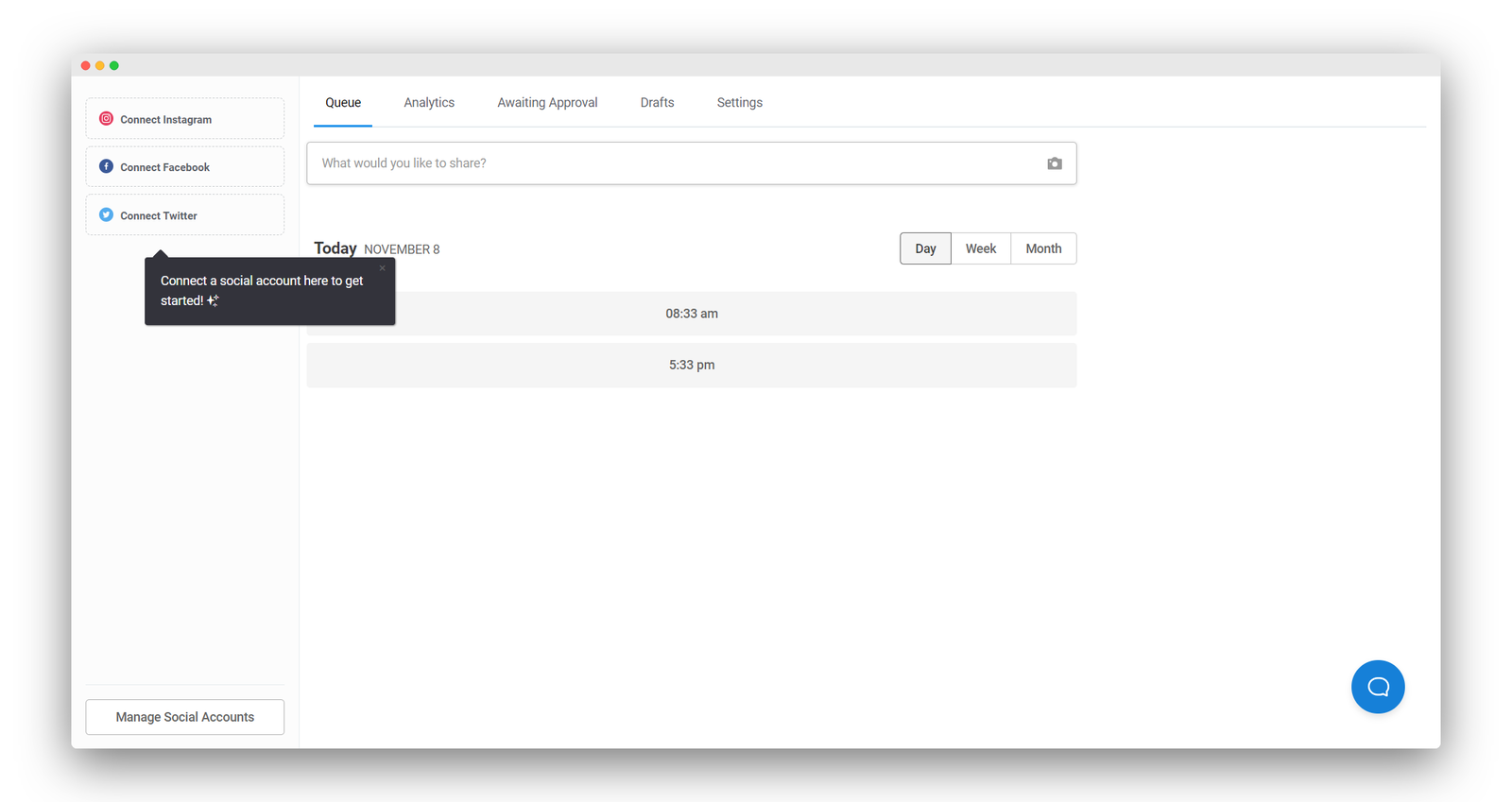Click the camera icon in share box

pyautogui.click(x=1055, y=163)
